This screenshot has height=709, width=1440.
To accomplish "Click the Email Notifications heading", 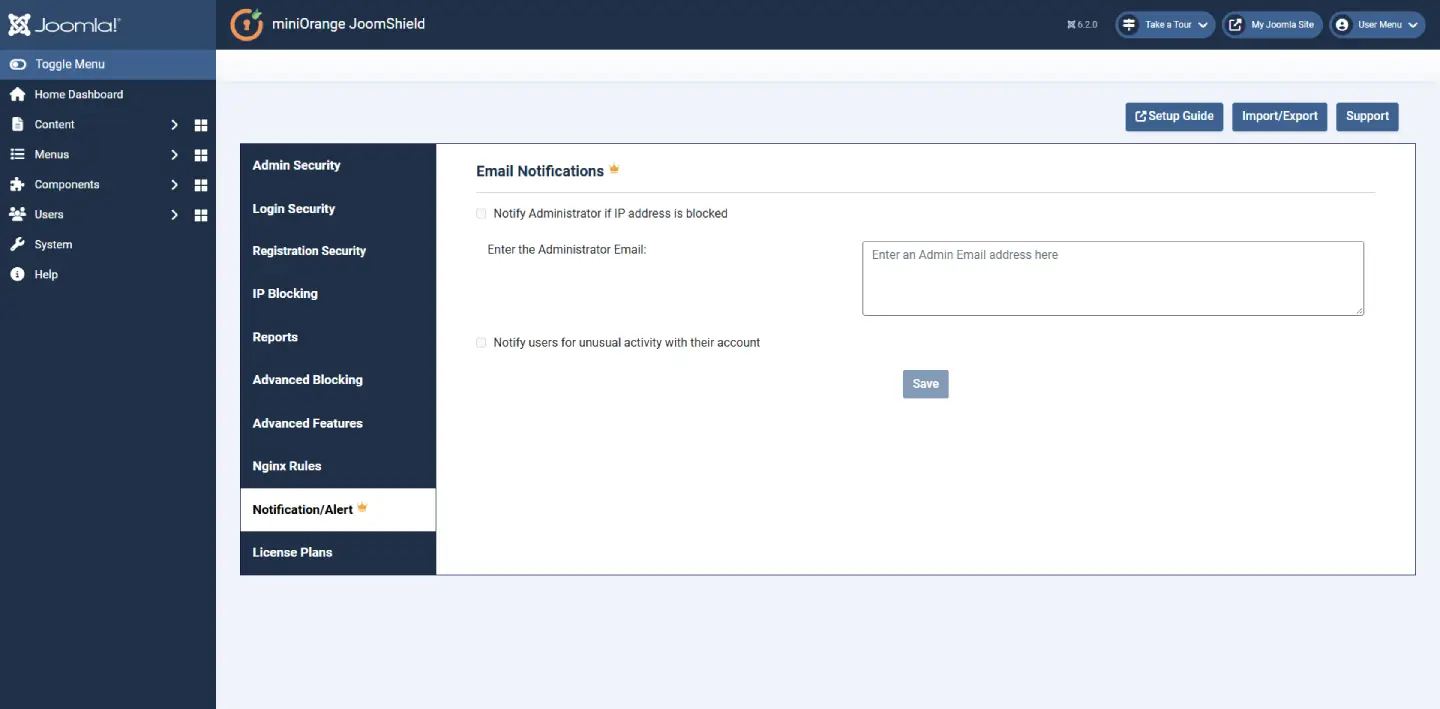I will [540, 171].
